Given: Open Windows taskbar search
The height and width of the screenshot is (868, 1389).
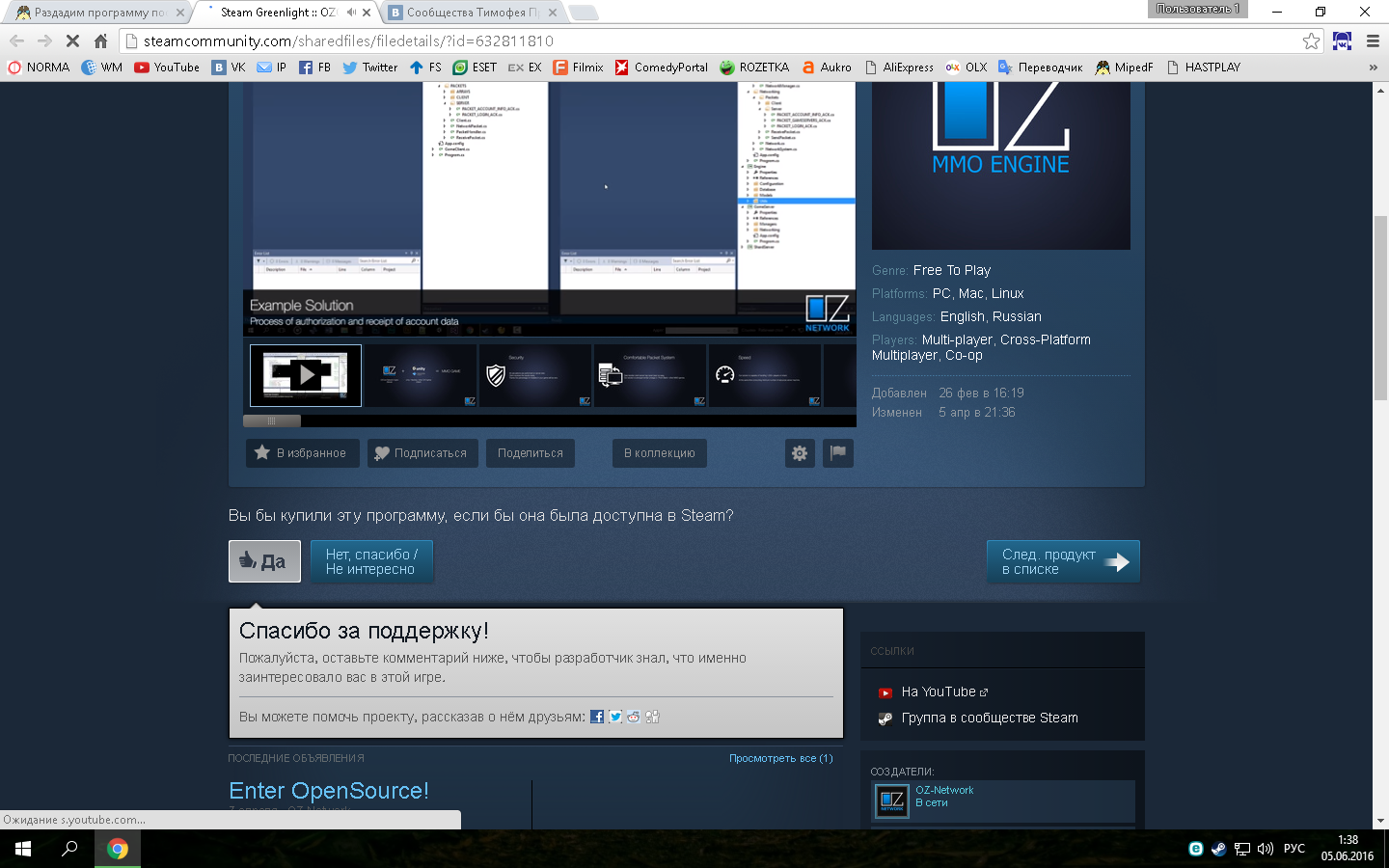Looking at the screenshot, I should coord(69,849).
